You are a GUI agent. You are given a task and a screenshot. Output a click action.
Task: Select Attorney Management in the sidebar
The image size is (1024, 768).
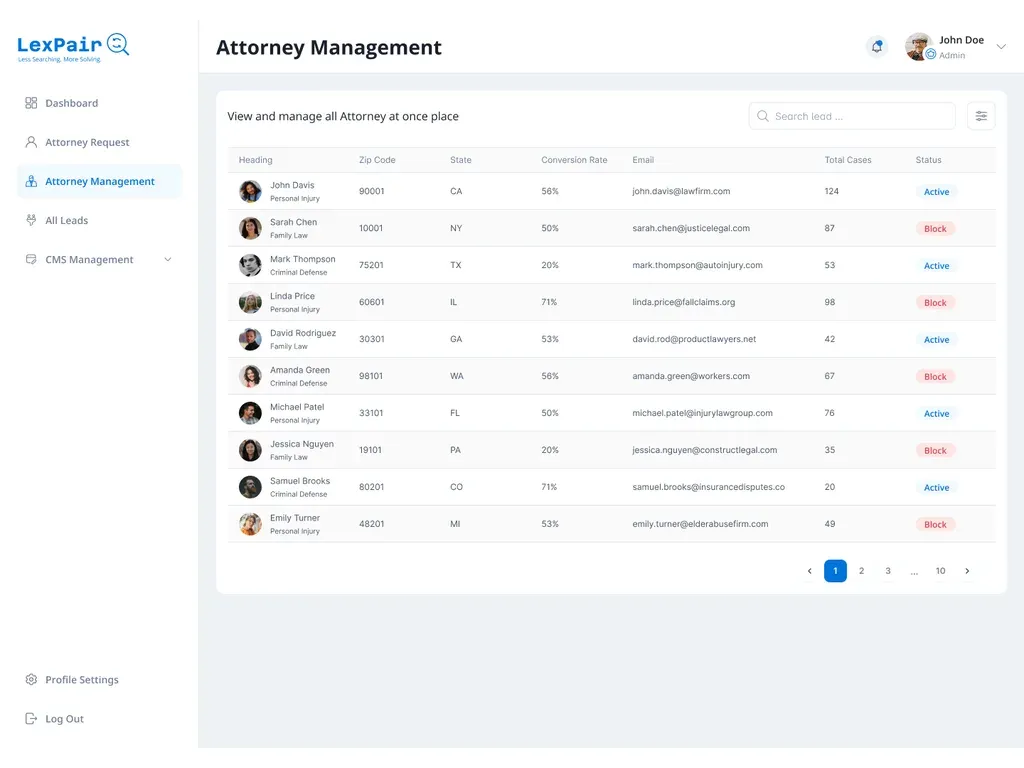pyautogui.click(x=99, y=182)
